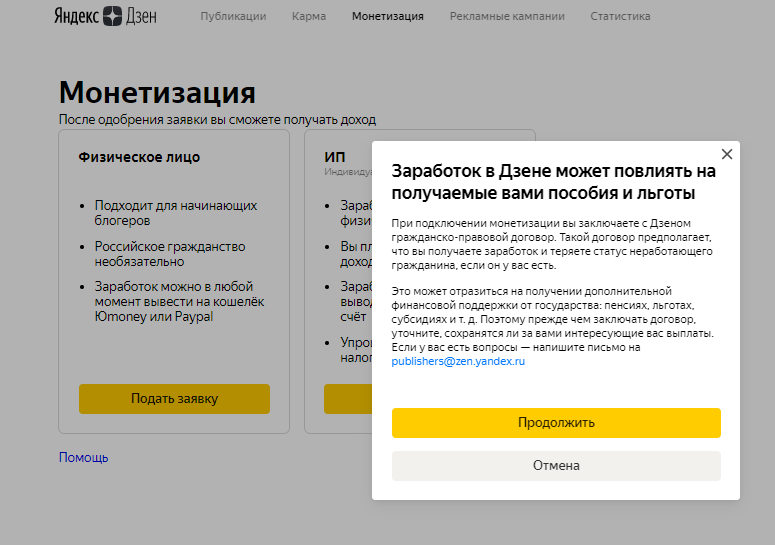
Task: Close the dialog with X icon
Action: (727, 154)
